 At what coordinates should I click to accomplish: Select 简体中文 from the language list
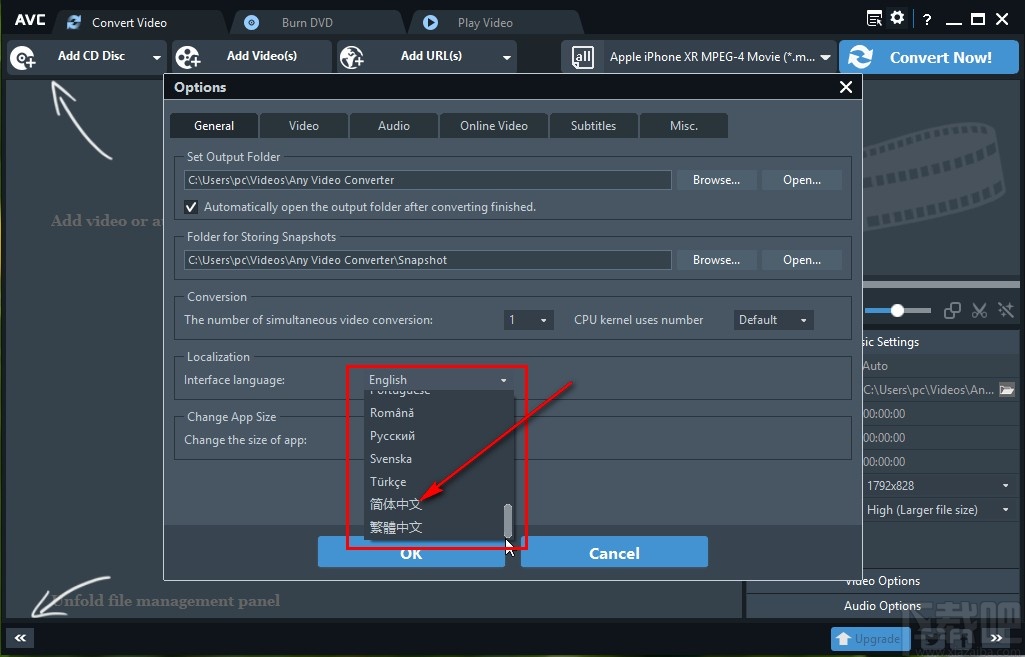point(396,505)
